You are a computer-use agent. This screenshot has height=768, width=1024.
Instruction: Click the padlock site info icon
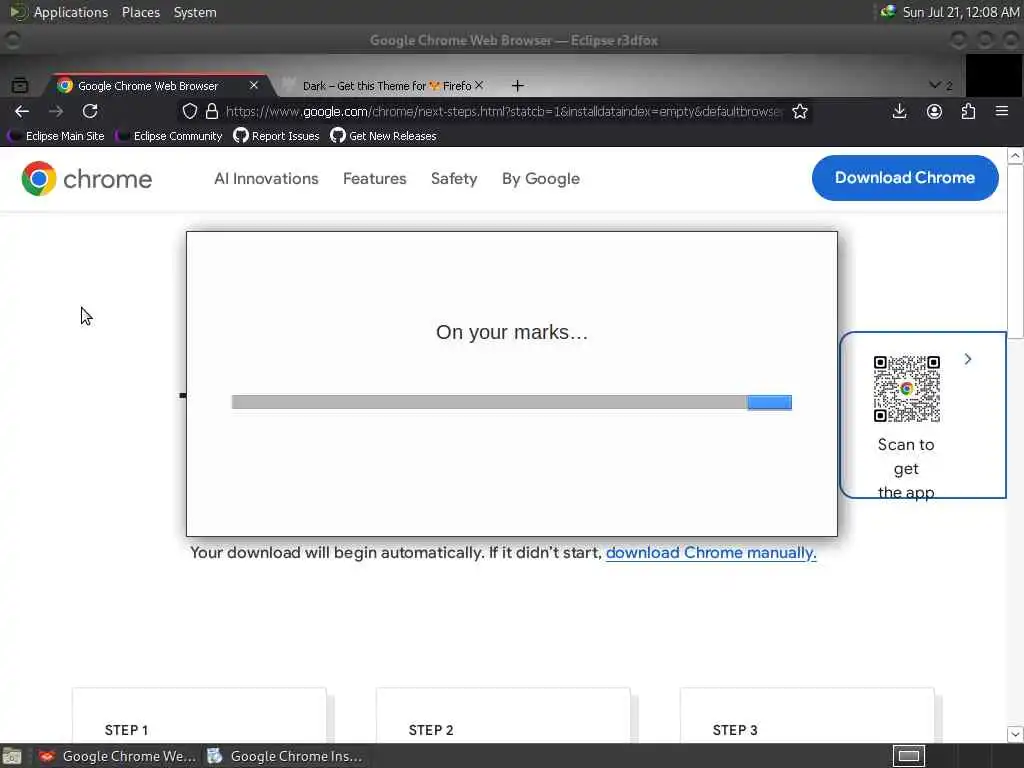(212, 112)
